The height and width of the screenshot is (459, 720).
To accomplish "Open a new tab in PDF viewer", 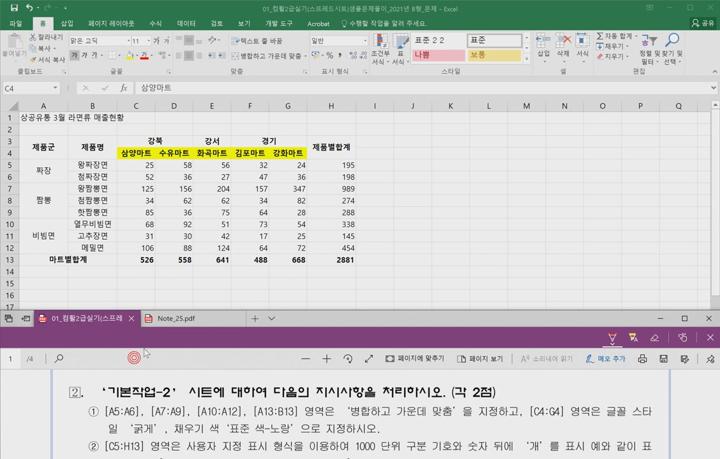I will point(255,319).
